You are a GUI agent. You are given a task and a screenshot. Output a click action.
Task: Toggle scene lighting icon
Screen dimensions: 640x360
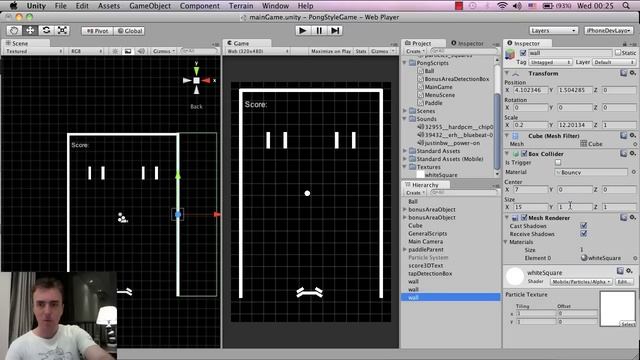click(116, 51)
